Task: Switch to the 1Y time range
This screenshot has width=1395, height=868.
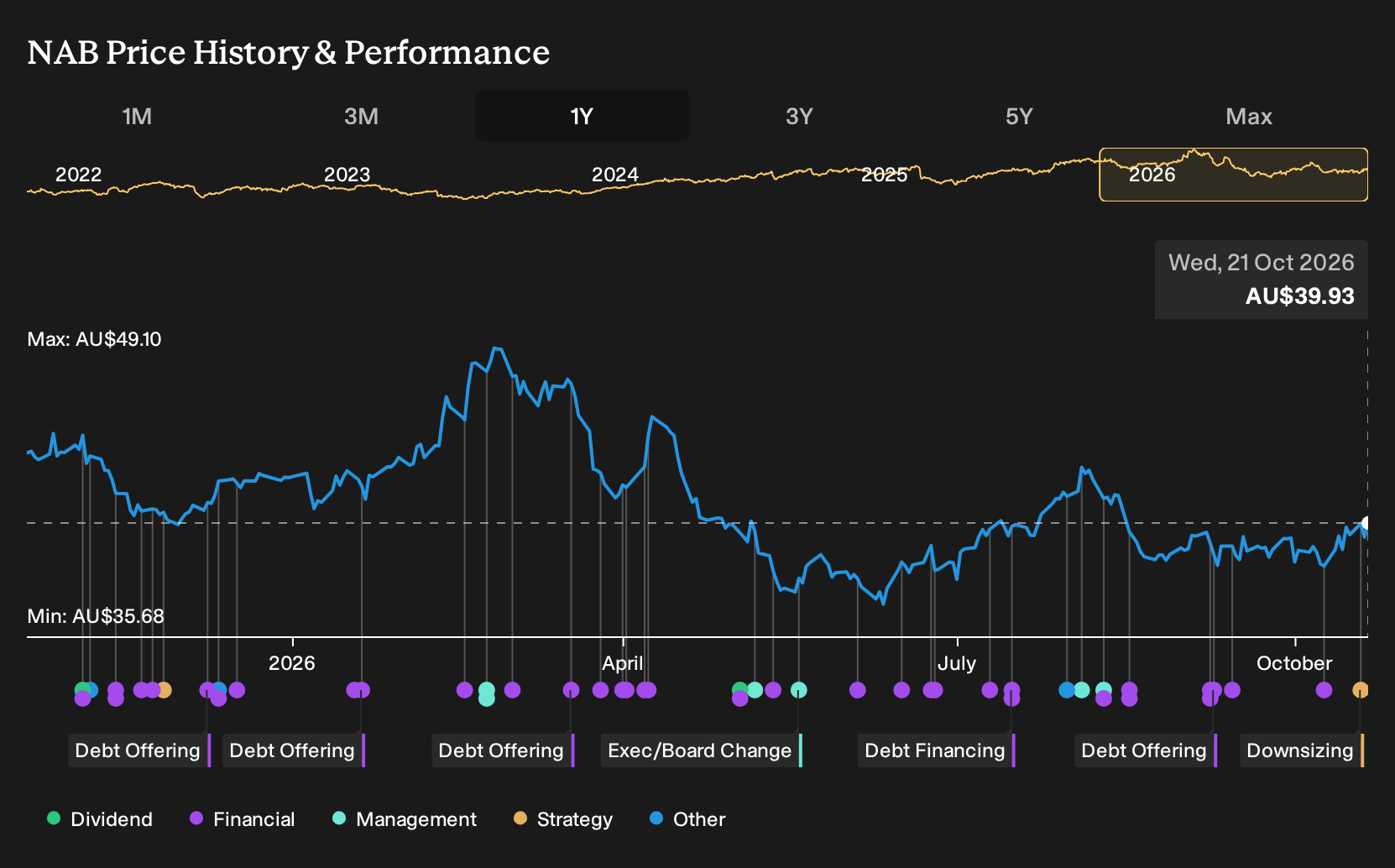Action: (582, 116)
